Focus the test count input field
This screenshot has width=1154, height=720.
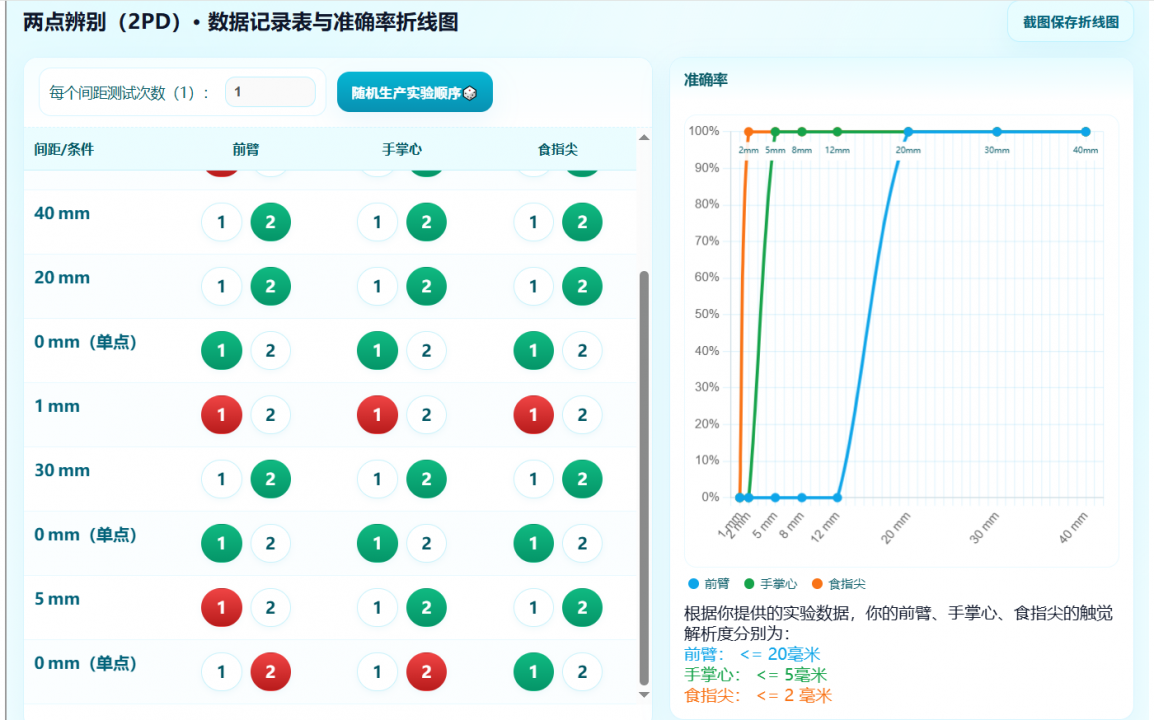point(270,92)
